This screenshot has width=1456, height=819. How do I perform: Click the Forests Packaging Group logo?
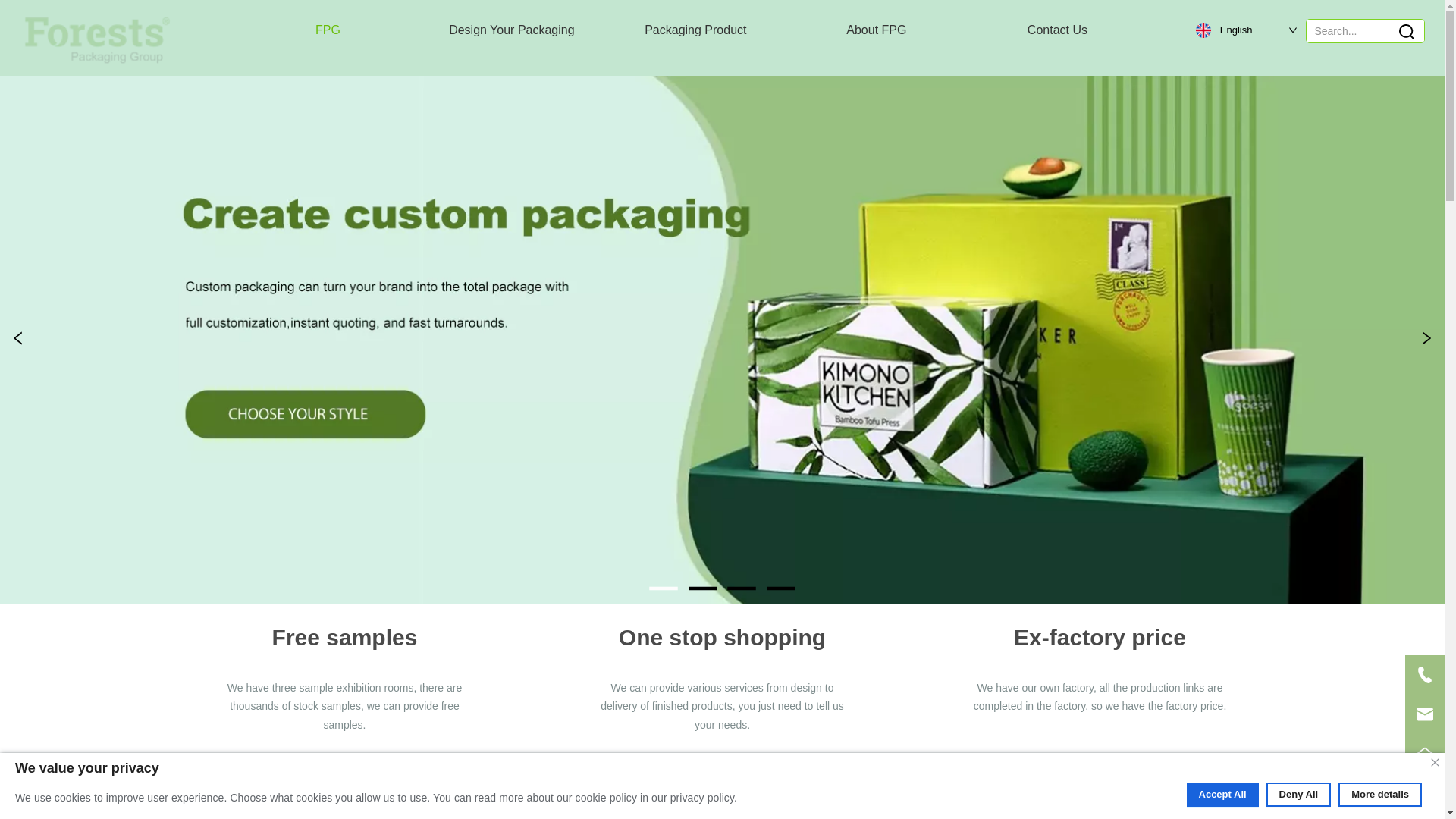pyautogui.click(x=97, y=39)
